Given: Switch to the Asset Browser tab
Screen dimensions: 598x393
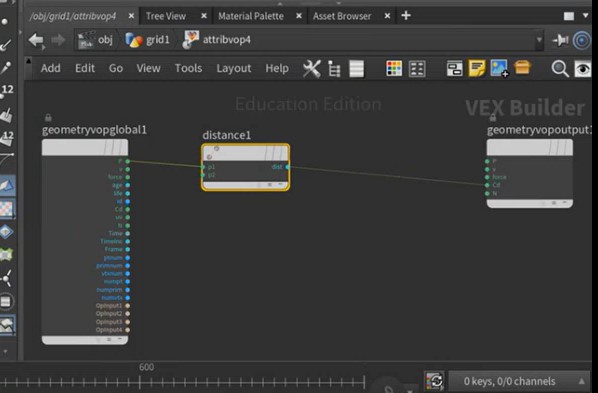Looking at the screenshot, I should [342, 16].
